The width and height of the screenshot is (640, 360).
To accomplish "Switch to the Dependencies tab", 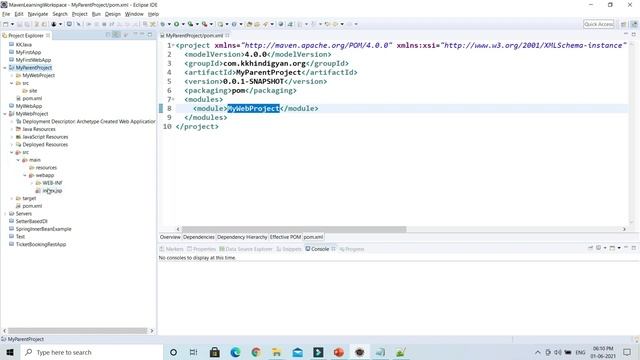I will point(199,237).
